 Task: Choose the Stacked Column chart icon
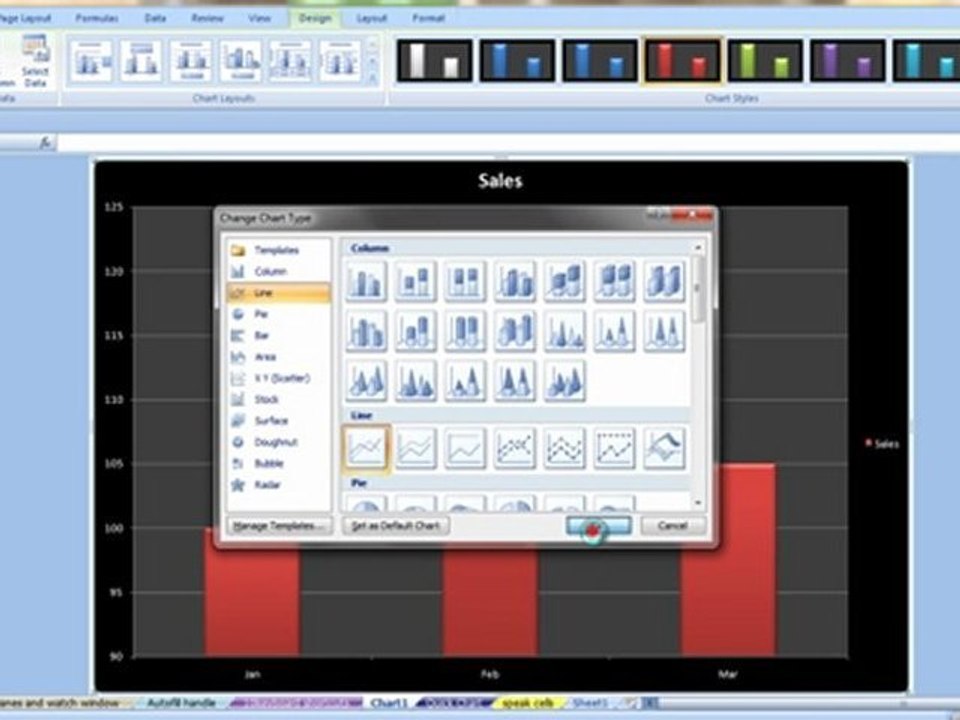click(x=416, y=282)
